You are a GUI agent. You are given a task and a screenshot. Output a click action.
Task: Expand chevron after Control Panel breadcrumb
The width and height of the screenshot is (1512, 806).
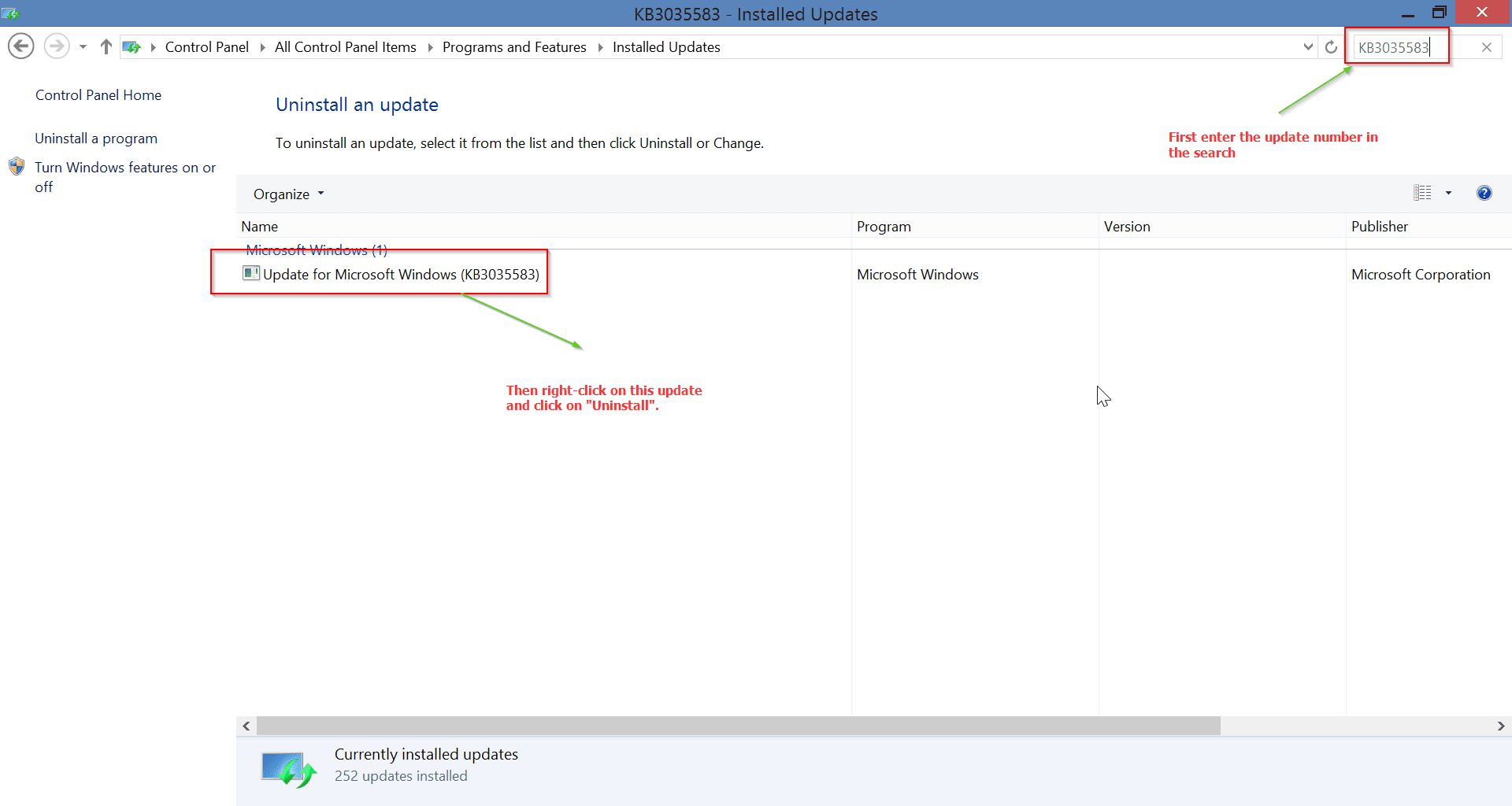click(x=262, y=47)
